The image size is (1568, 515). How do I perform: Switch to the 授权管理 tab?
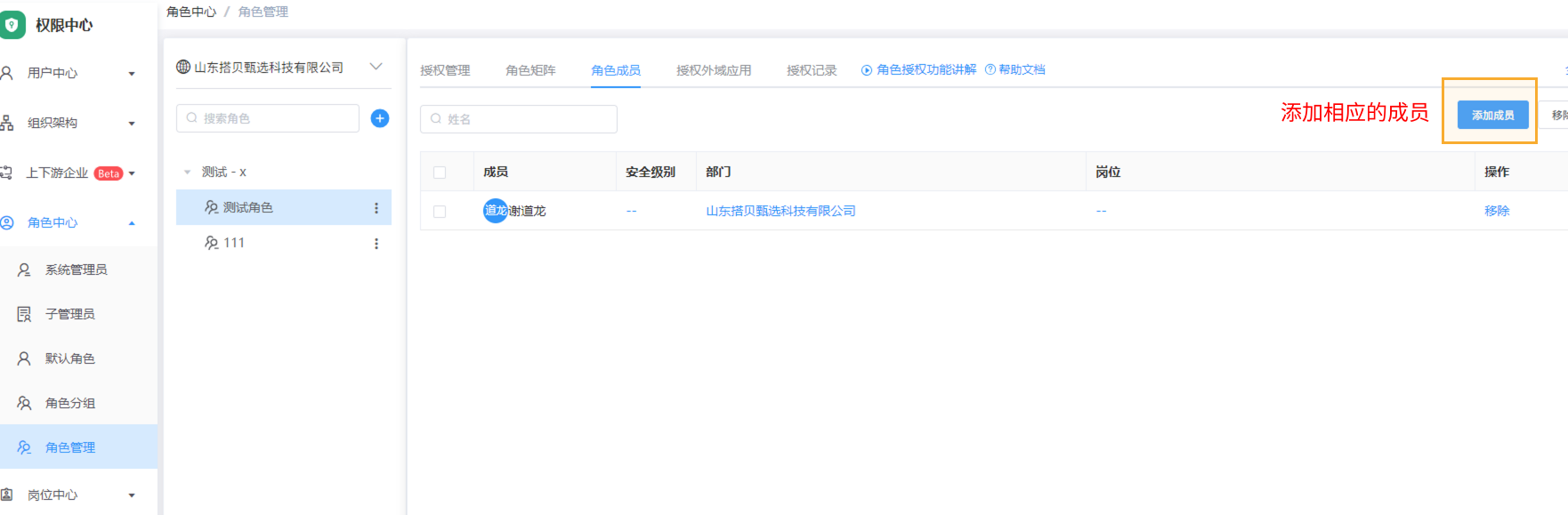click(x=445, y=70)
